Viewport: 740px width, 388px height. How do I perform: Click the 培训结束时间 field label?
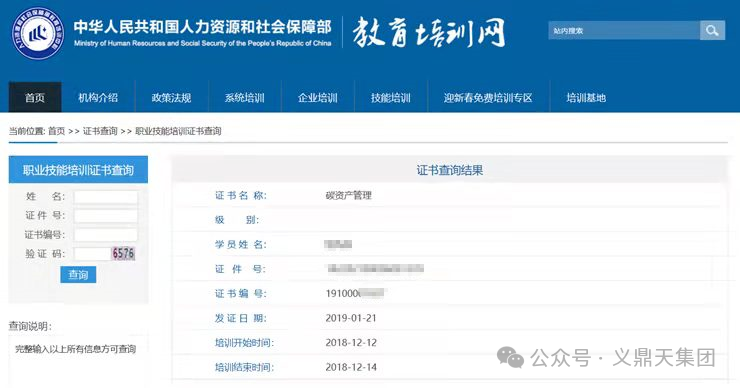[244, 367]
